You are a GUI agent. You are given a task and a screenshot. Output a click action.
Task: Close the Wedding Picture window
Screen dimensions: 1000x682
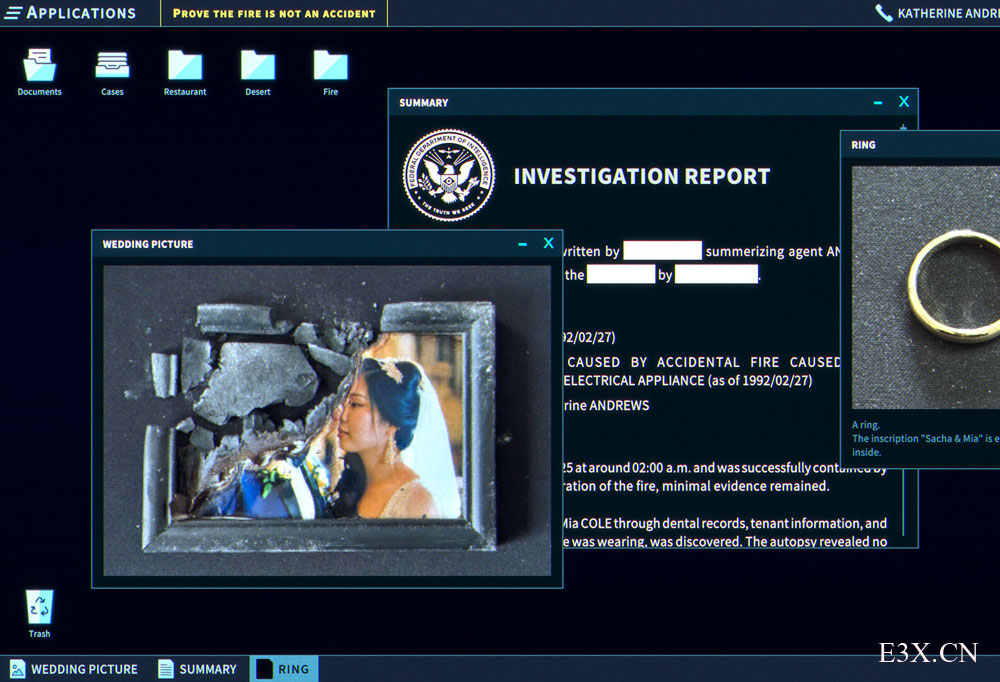tap(548, 243)
